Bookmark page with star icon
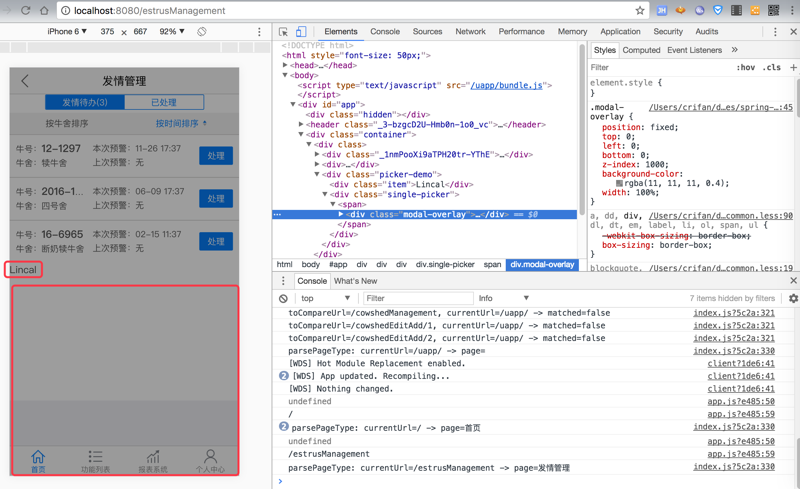The image size is (800, 489). [x=640, y=11]
